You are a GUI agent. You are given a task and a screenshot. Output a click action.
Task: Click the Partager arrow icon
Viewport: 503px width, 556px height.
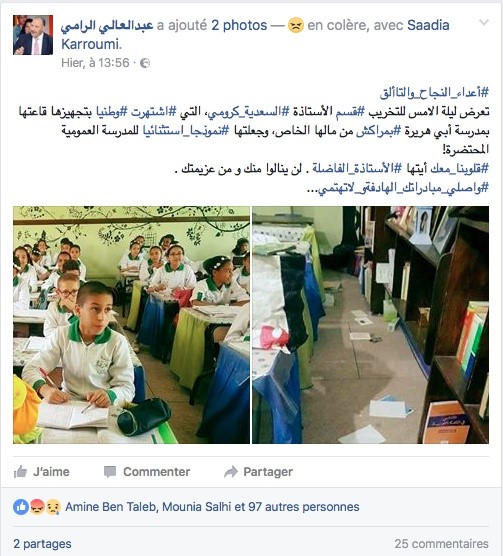click(x=231, y=472)
